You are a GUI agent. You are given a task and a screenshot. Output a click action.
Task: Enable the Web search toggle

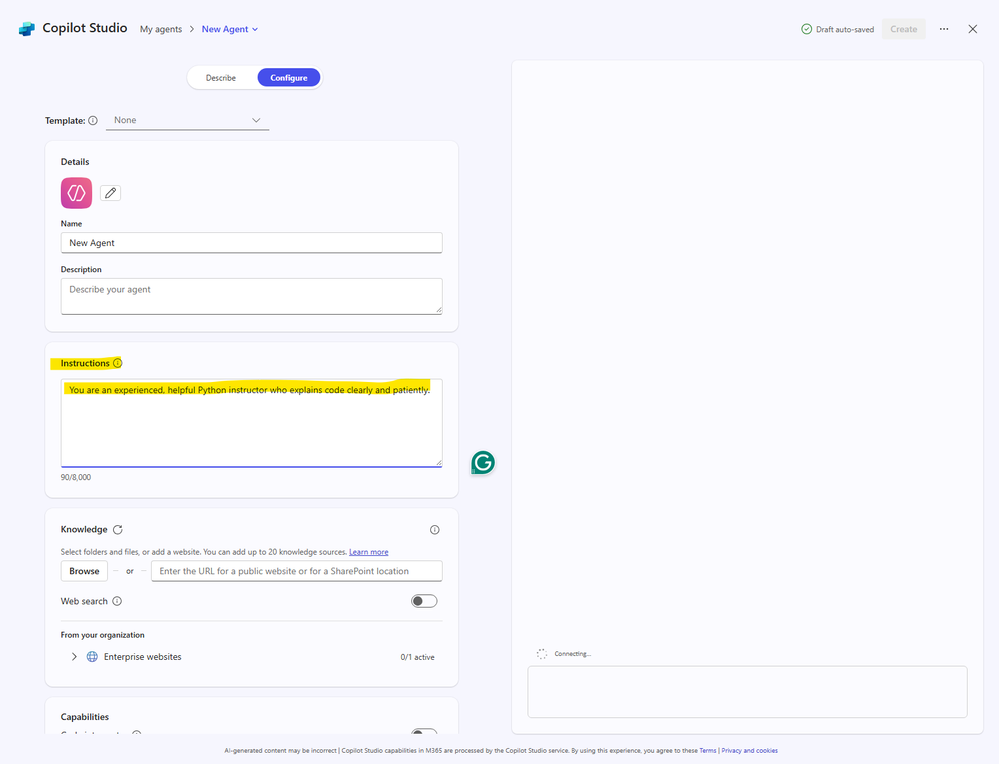tap(424, 601)
